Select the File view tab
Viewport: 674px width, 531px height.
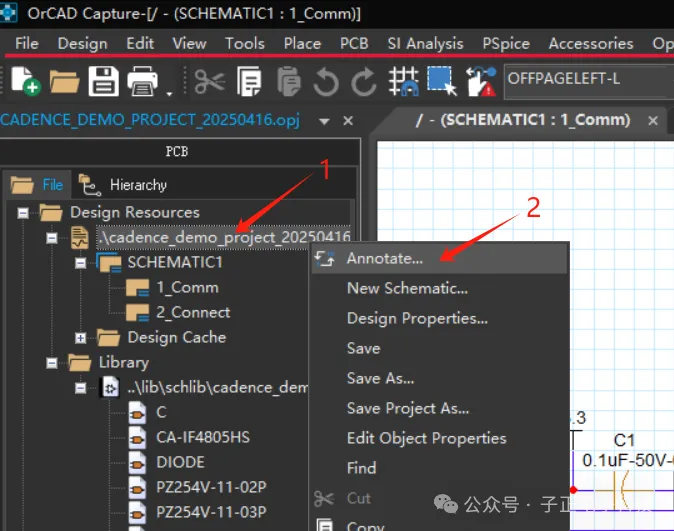coord(37,185)
